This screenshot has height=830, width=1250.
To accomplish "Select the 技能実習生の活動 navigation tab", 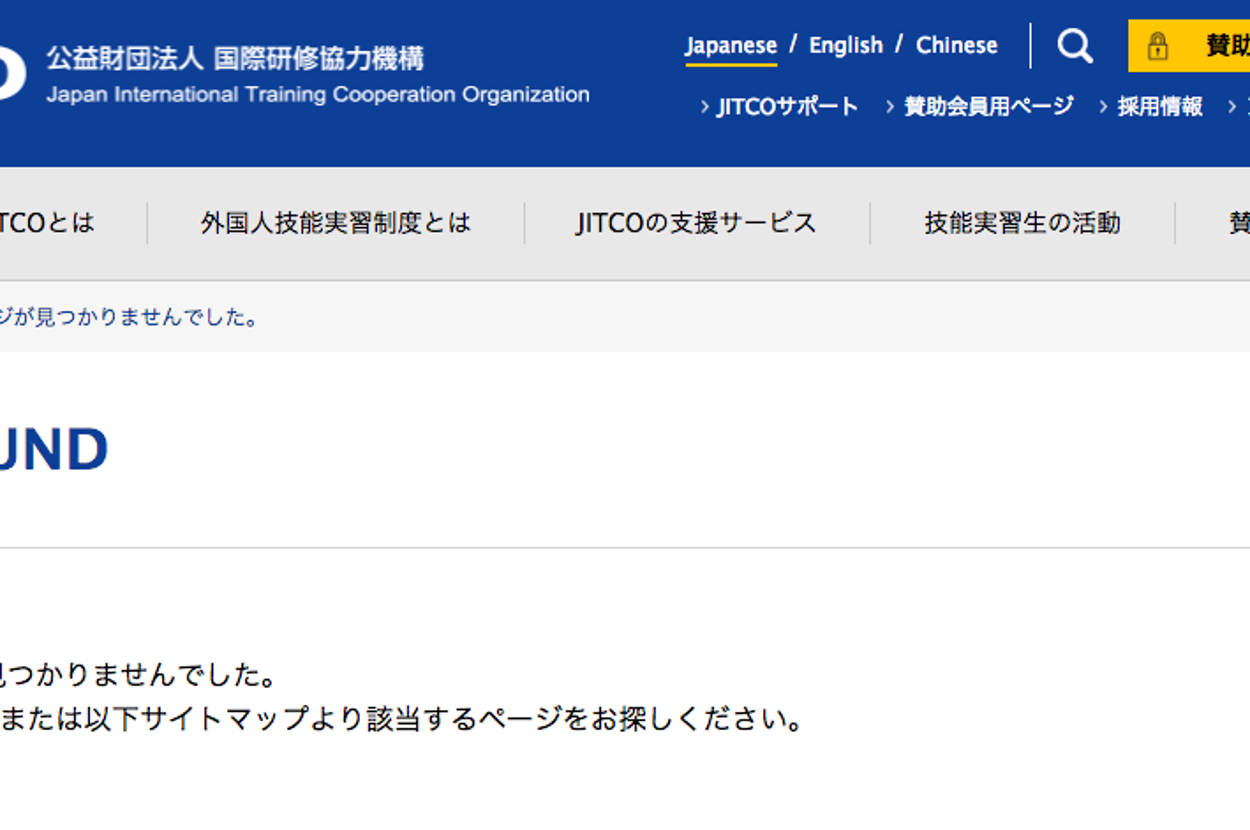I will coord(1022,223).
